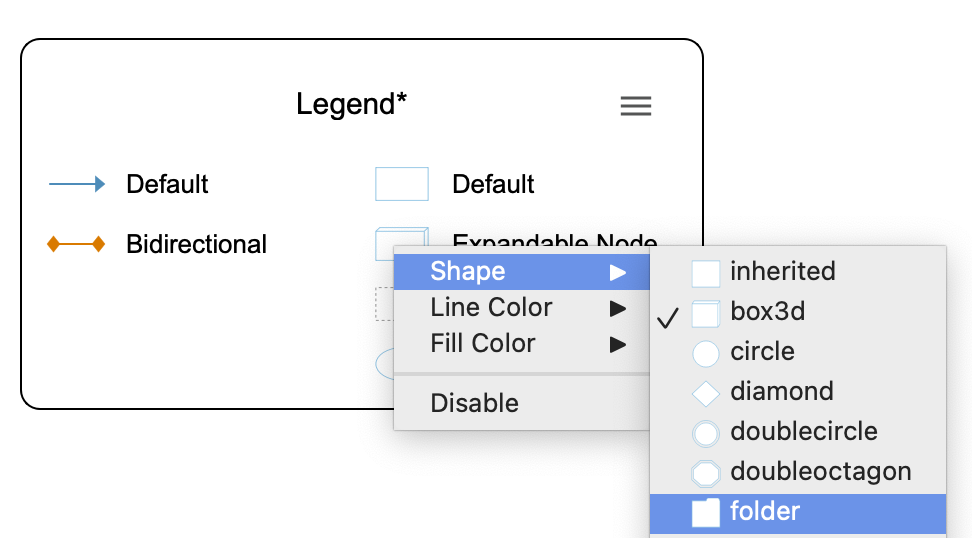The height and width of the screenshot is (538, 972).
Task: Click the box3d shape icon
Action: tap(706, 313)
